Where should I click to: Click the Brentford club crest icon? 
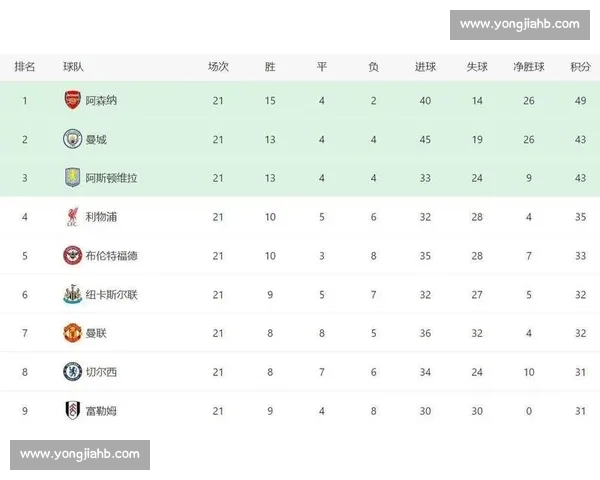click(x=72, y=256)
